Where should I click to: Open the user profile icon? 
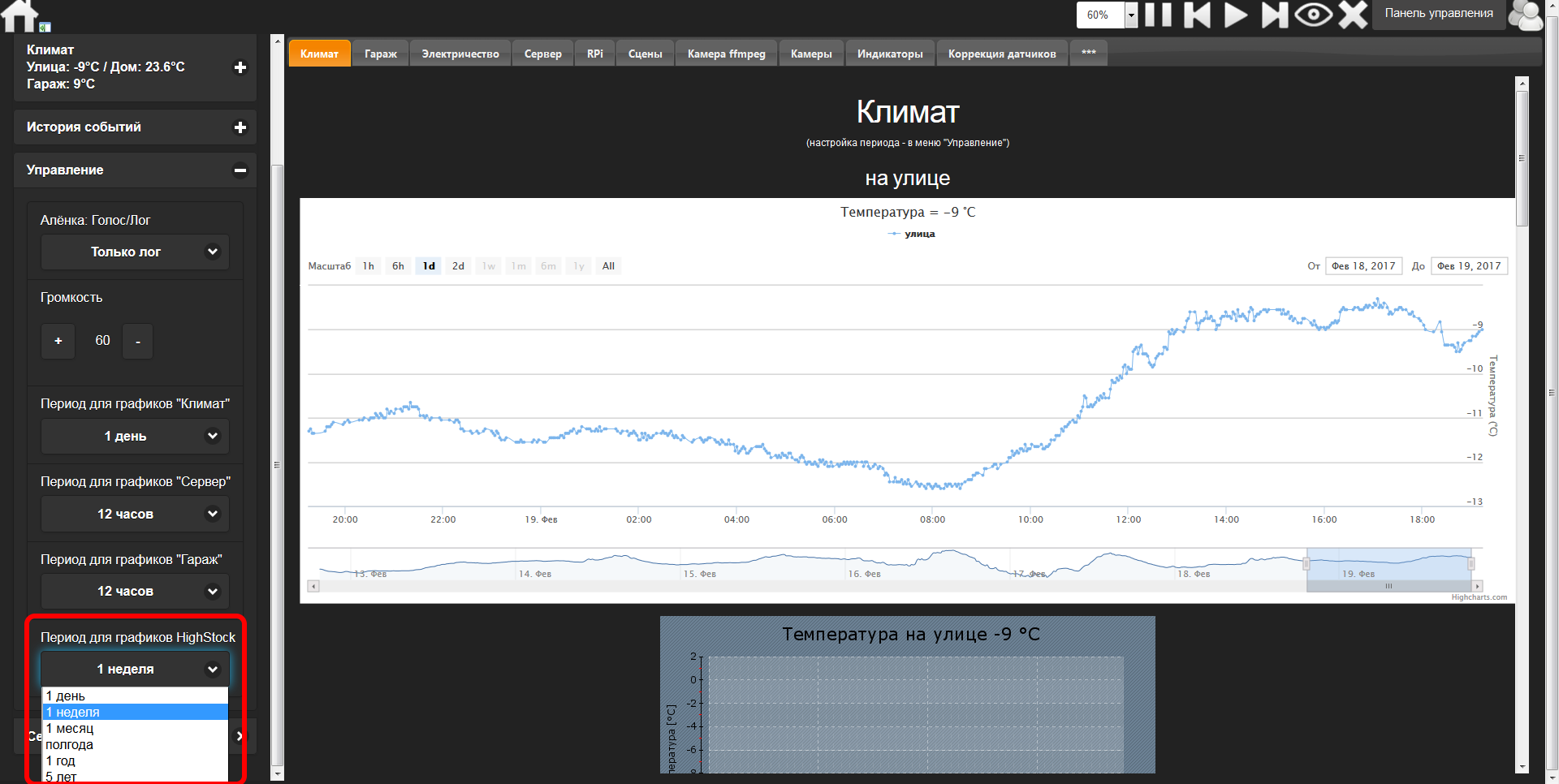pyautogui.click(x=1524, y=15)
